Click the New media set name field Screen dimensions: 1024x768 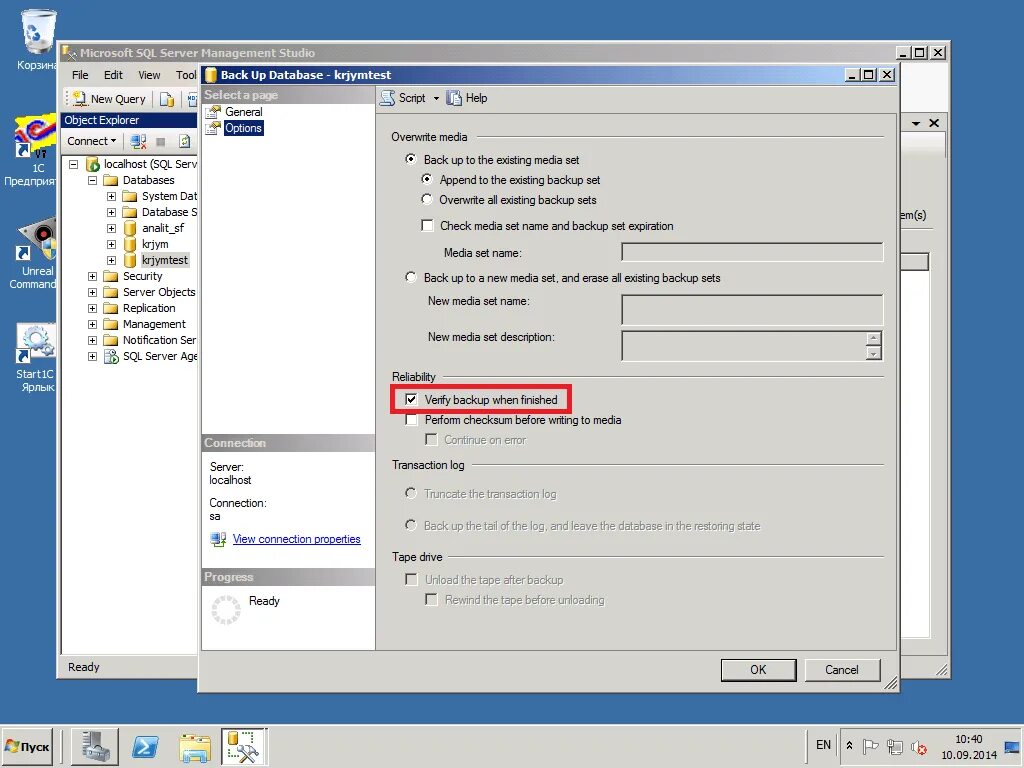click(x=752, y=310)
